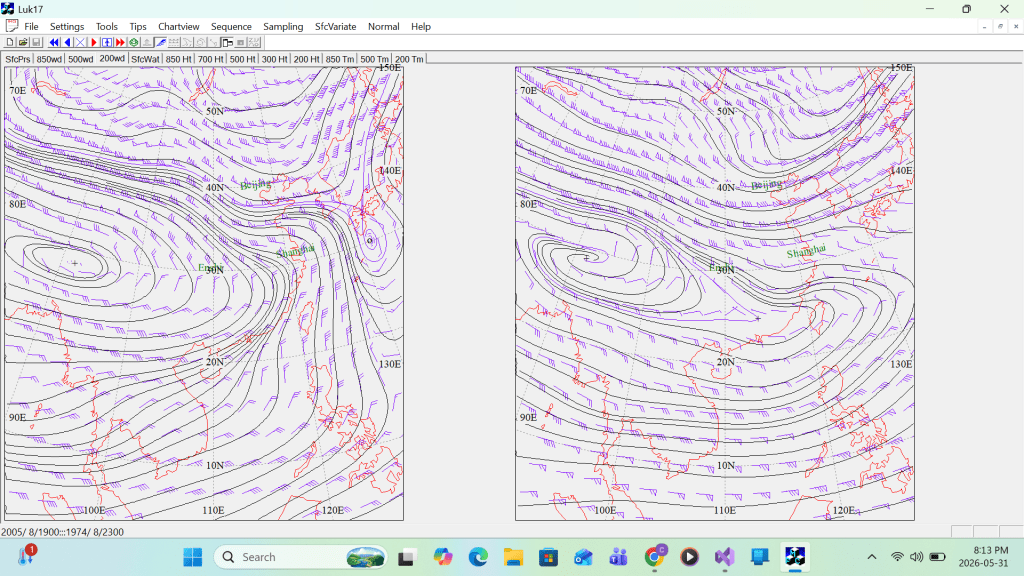
Task: Open Google Chrome from taskbar
Action: point(654,557)
